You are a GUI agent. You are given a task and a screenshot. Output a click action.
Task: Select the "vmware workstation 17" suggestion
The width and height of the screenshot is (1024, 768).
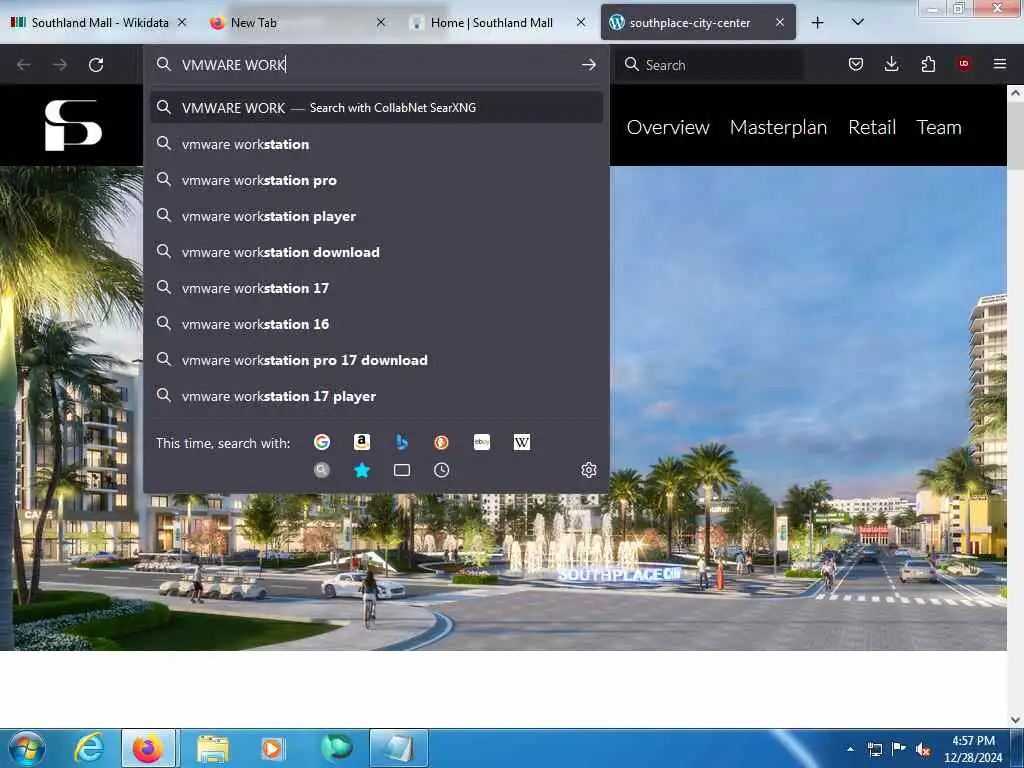click(376, 288)
